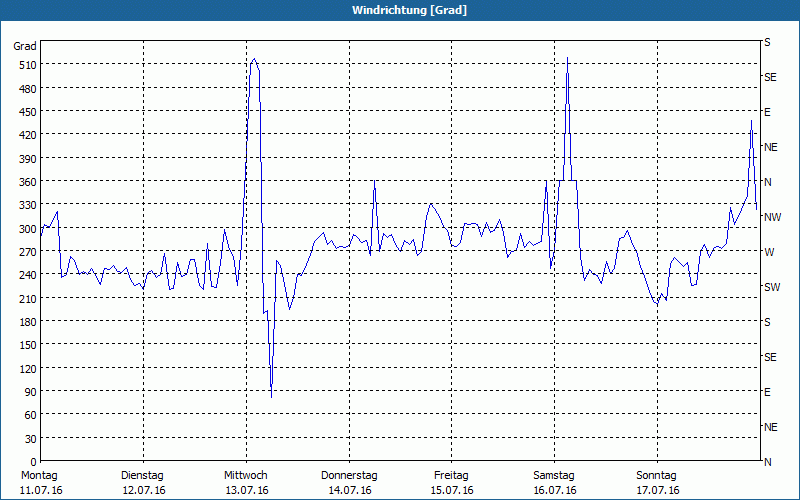
Task: Select the 480 y-axis value
Action: (28, 89)
